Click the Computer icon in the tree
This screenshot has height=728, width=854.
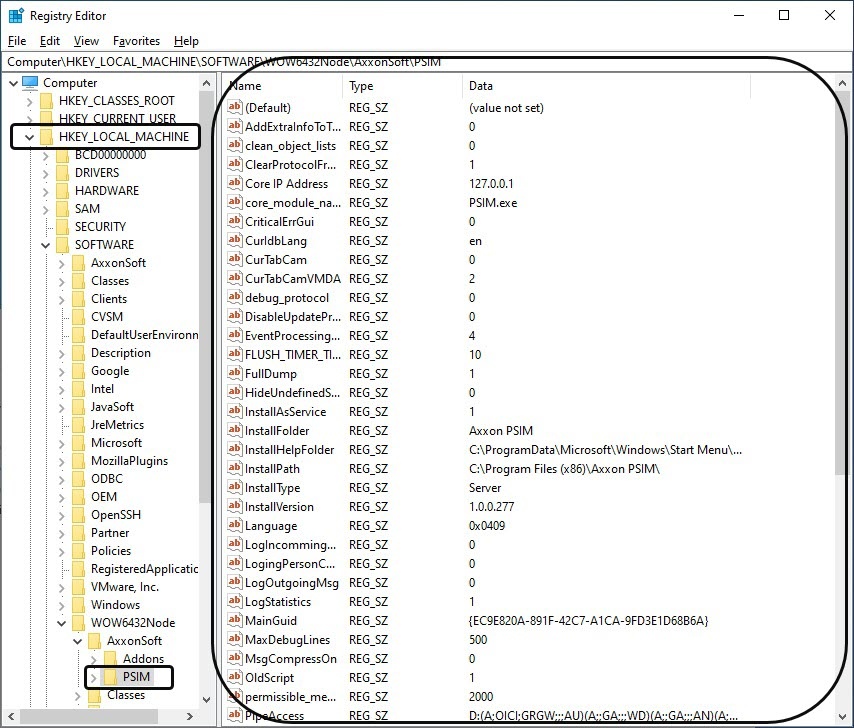point(30,83)
